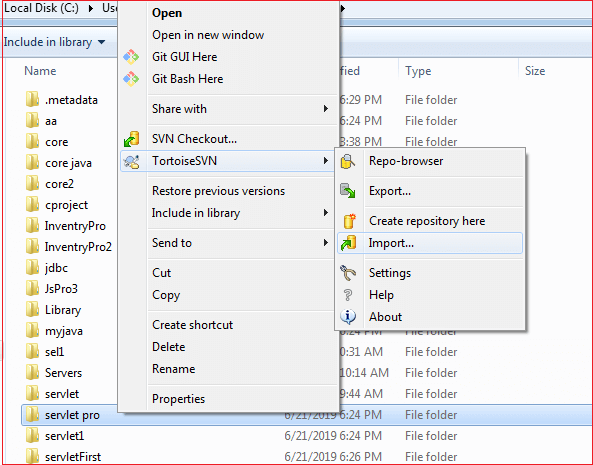Click the TortoiseSVN tortoise icon
This screenshot has height=465, width=593.
tap(132, 161)
